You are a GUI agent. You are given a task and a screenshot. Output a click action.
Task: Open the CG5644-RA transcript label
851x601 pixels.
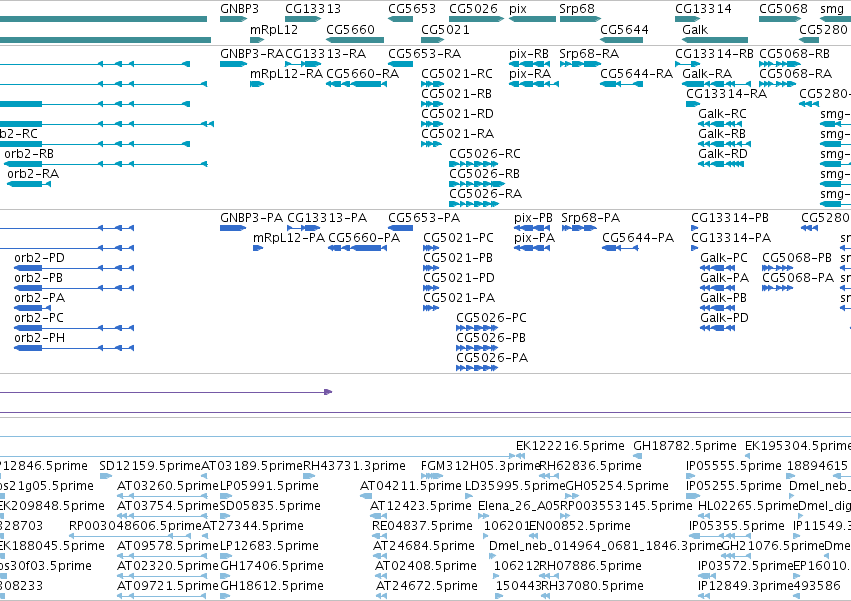637,74
